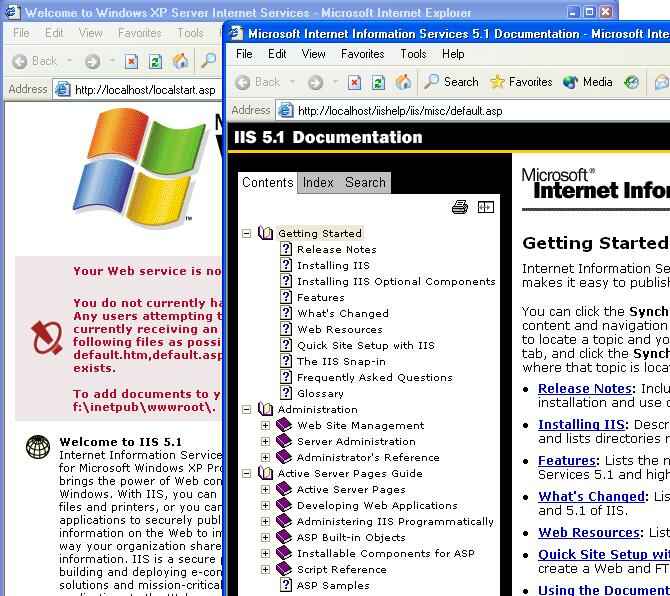Screen dimensions: 670x596
Task: Select the Contents tab
Action: click(x=267, y=182)
